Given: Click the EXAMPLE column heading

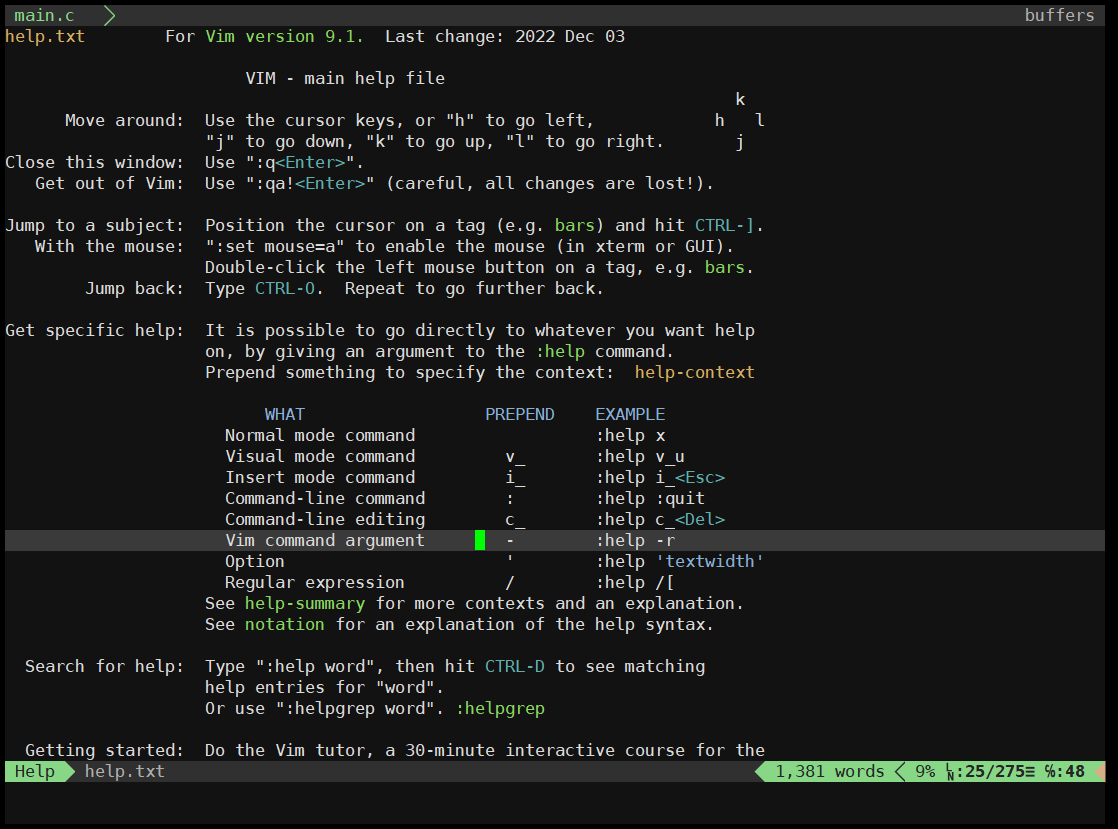Looking at the screenshot, I should tap(630, 414).
